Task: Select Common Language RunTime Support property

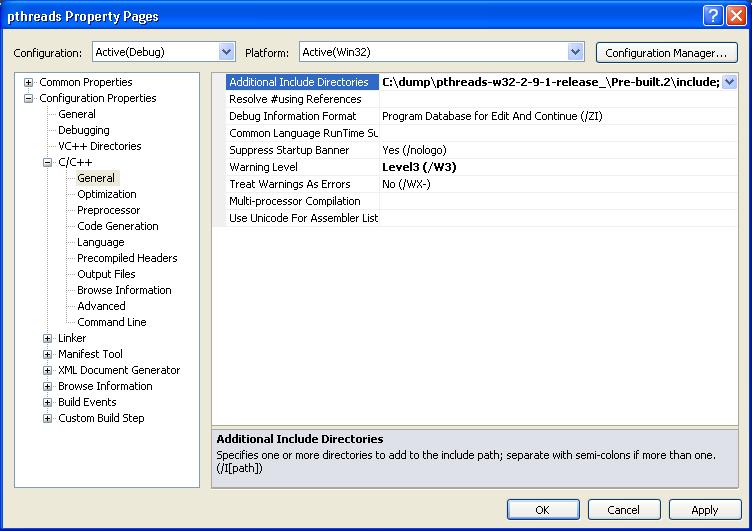Action: (303, 133)
